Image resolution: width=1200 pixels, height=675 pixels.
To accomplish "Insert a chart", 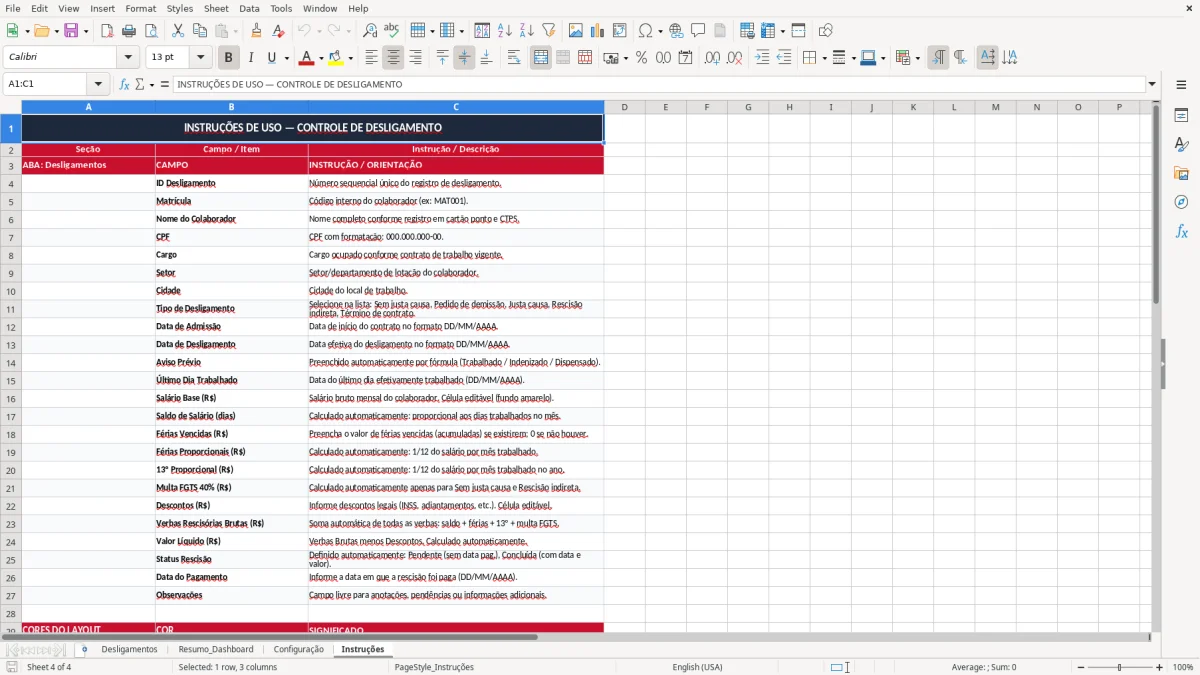I will (598, 31).
